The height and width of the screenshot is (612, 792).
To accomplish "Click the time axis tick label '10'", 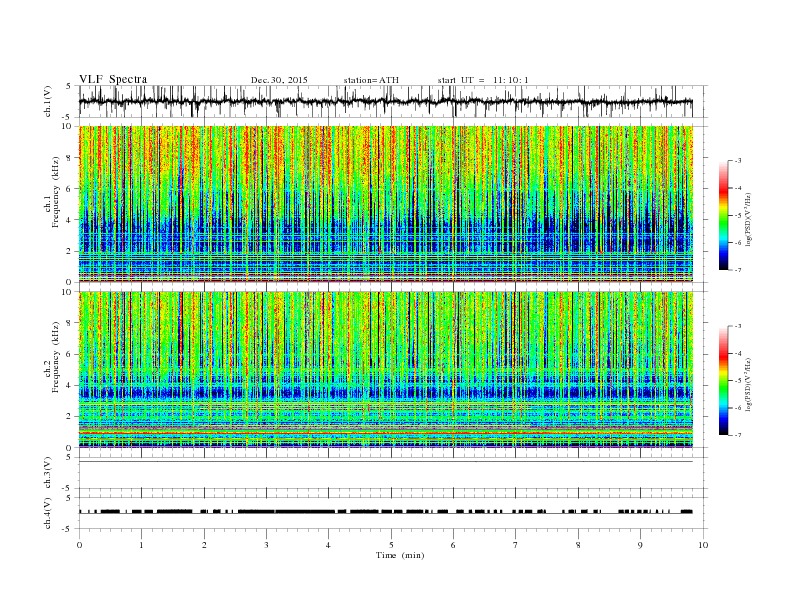I will click(x=703, y=545).
